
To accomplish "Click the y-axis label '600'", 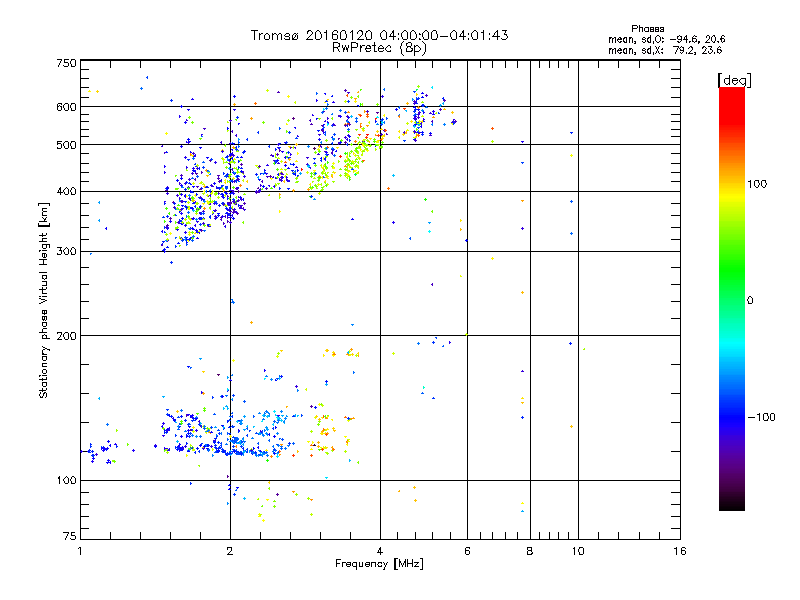I will click(x=66, y=107).
